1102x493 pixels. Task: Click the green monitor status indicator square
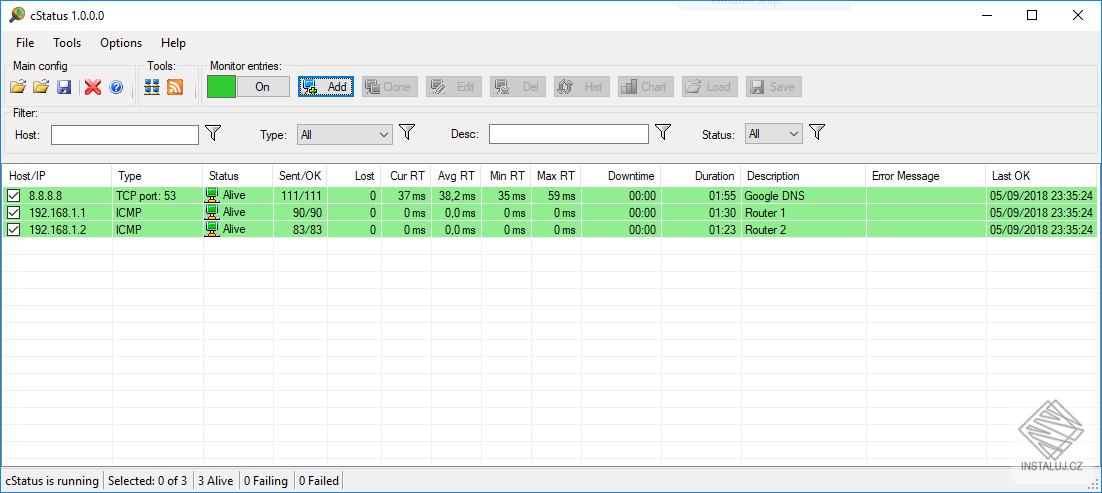click(221, 87)
